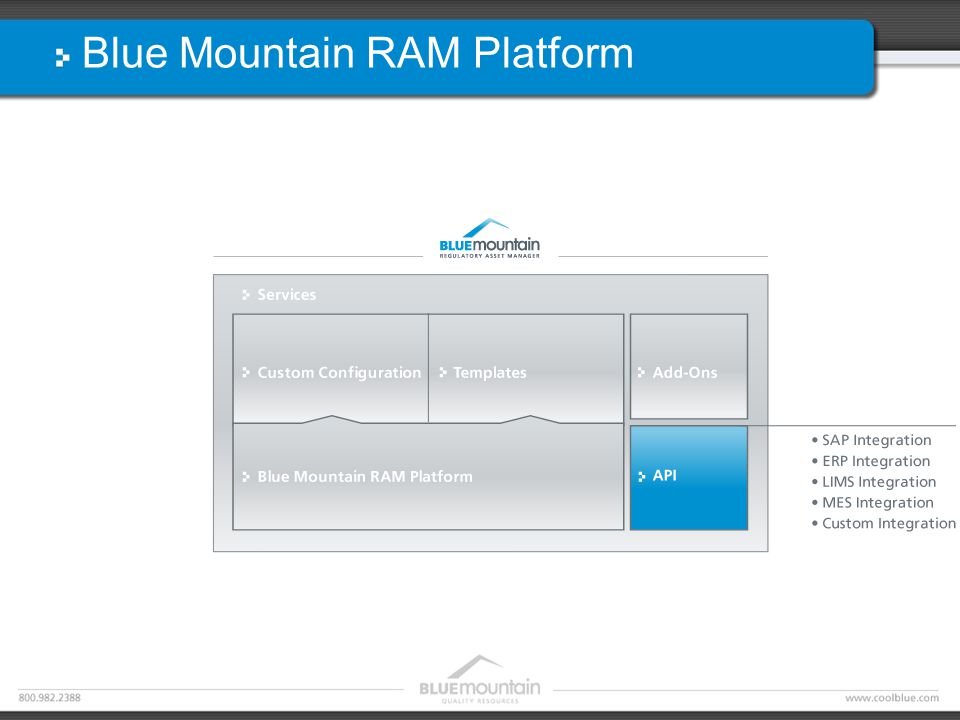Select the Templates box
Viewport: 960px width, 720px height.
tap(526, 369)
